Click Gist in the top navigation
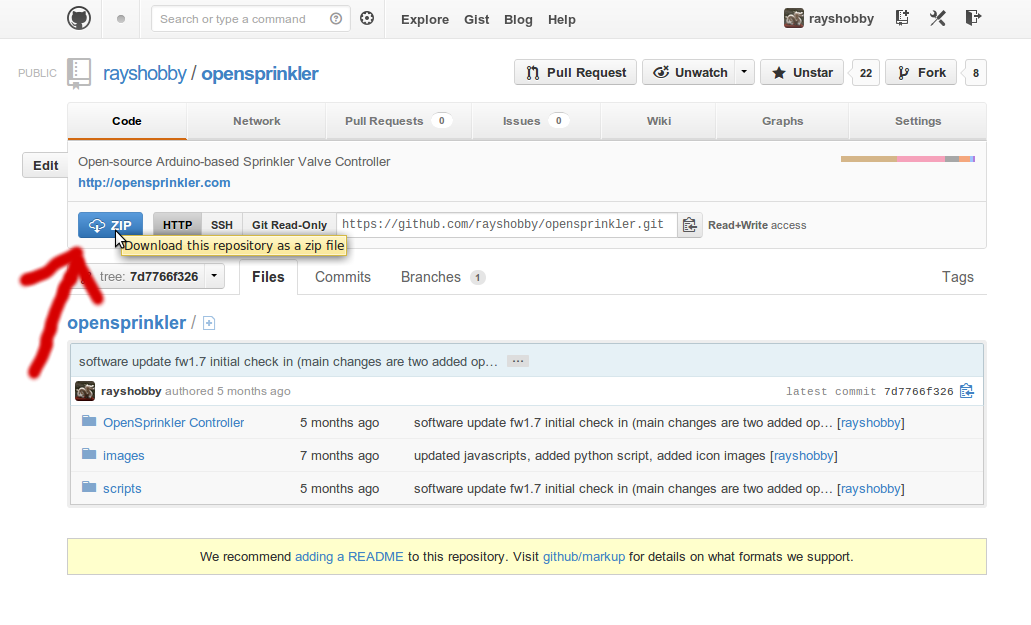This screenshot has width=1031, height=625. coord(477,20)
